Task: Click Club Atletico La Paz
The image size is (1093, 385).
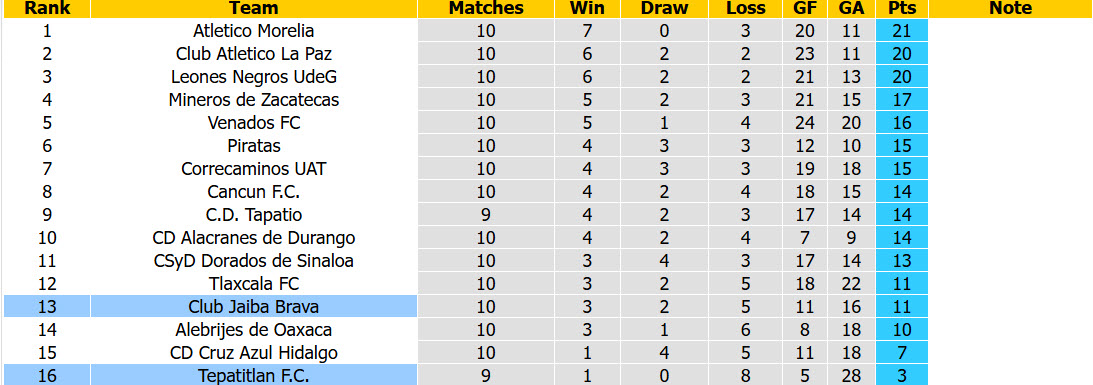Action: 254,54
